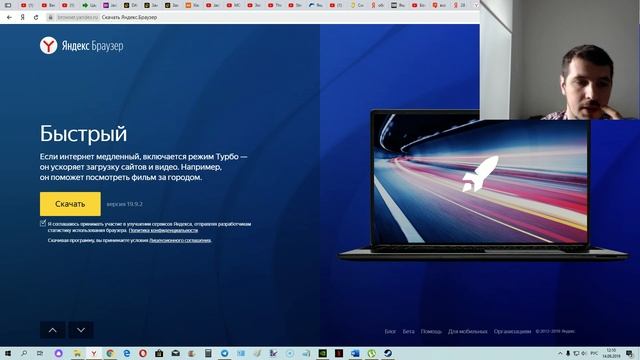Open Microsoft Store from taskbar
The height and width of the screenshot is (360, 640).
(x=159, y=353)
